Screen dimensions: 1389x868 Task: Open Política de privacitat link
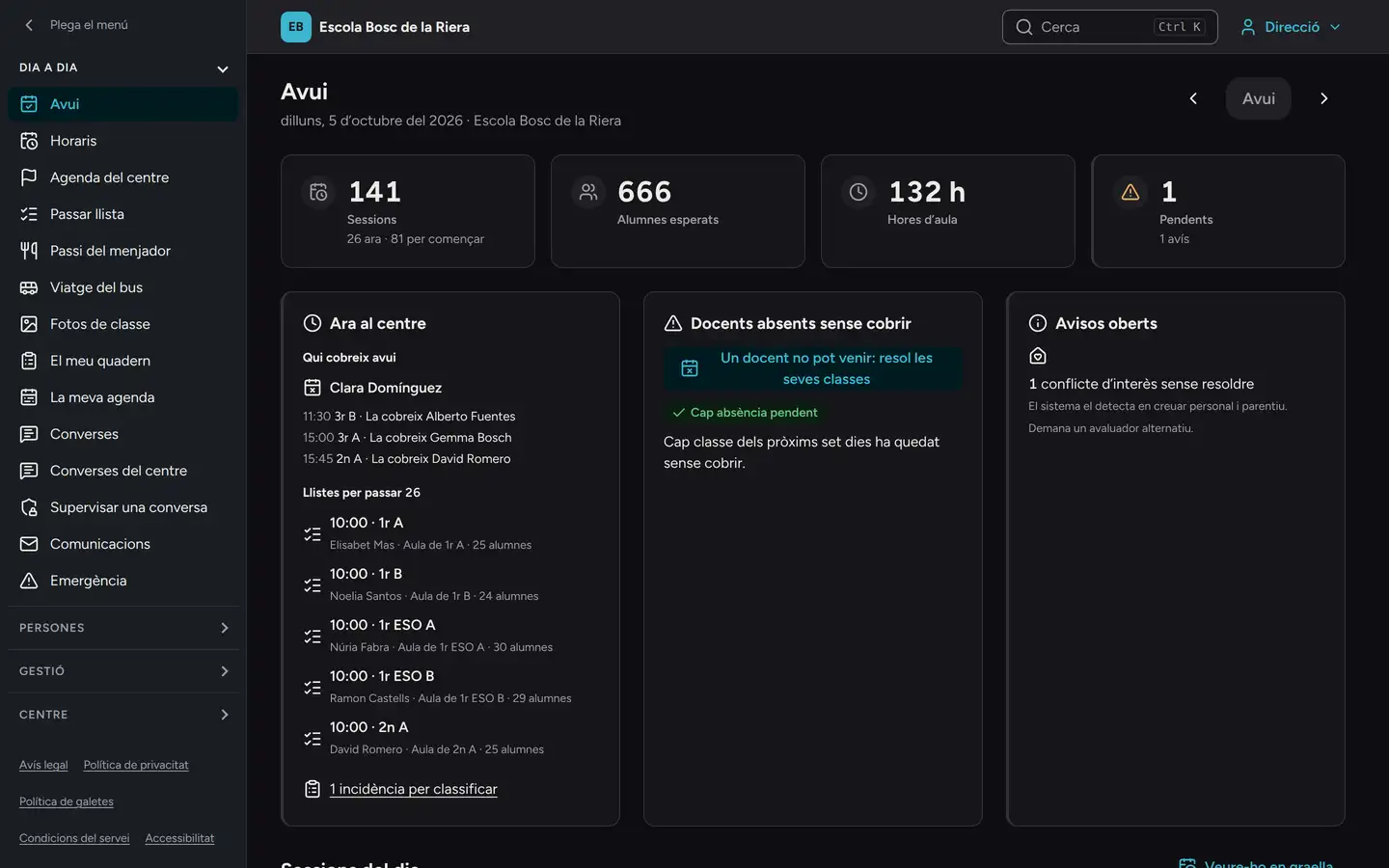coord(136,765)
